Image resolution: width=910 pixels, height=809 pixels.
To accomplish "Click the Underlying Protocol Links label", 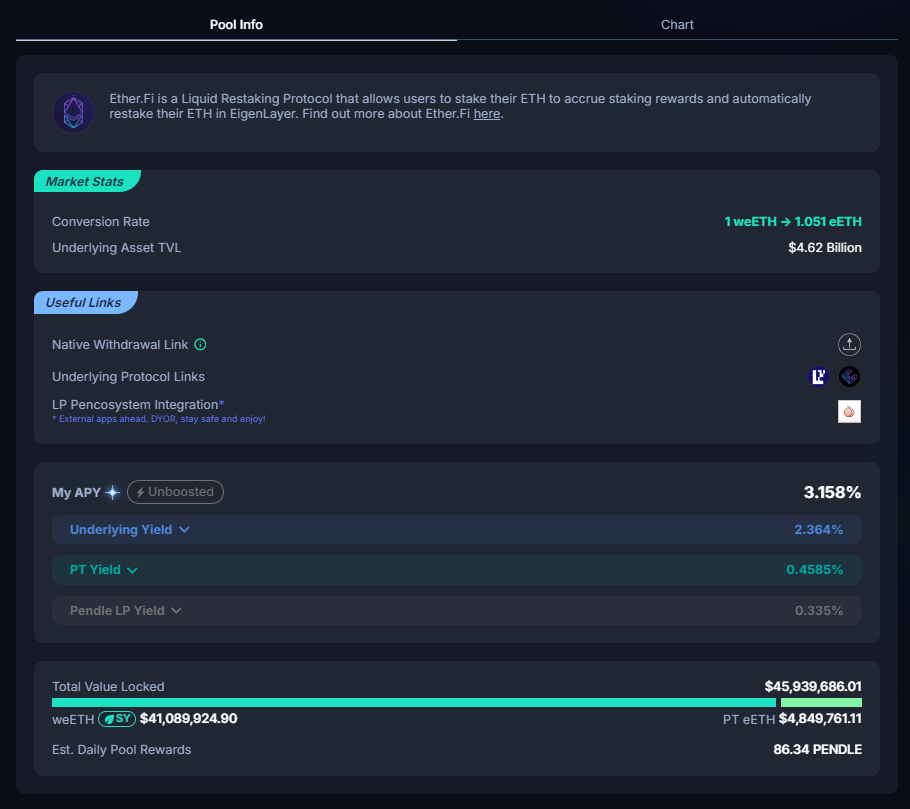I will 128,377.
